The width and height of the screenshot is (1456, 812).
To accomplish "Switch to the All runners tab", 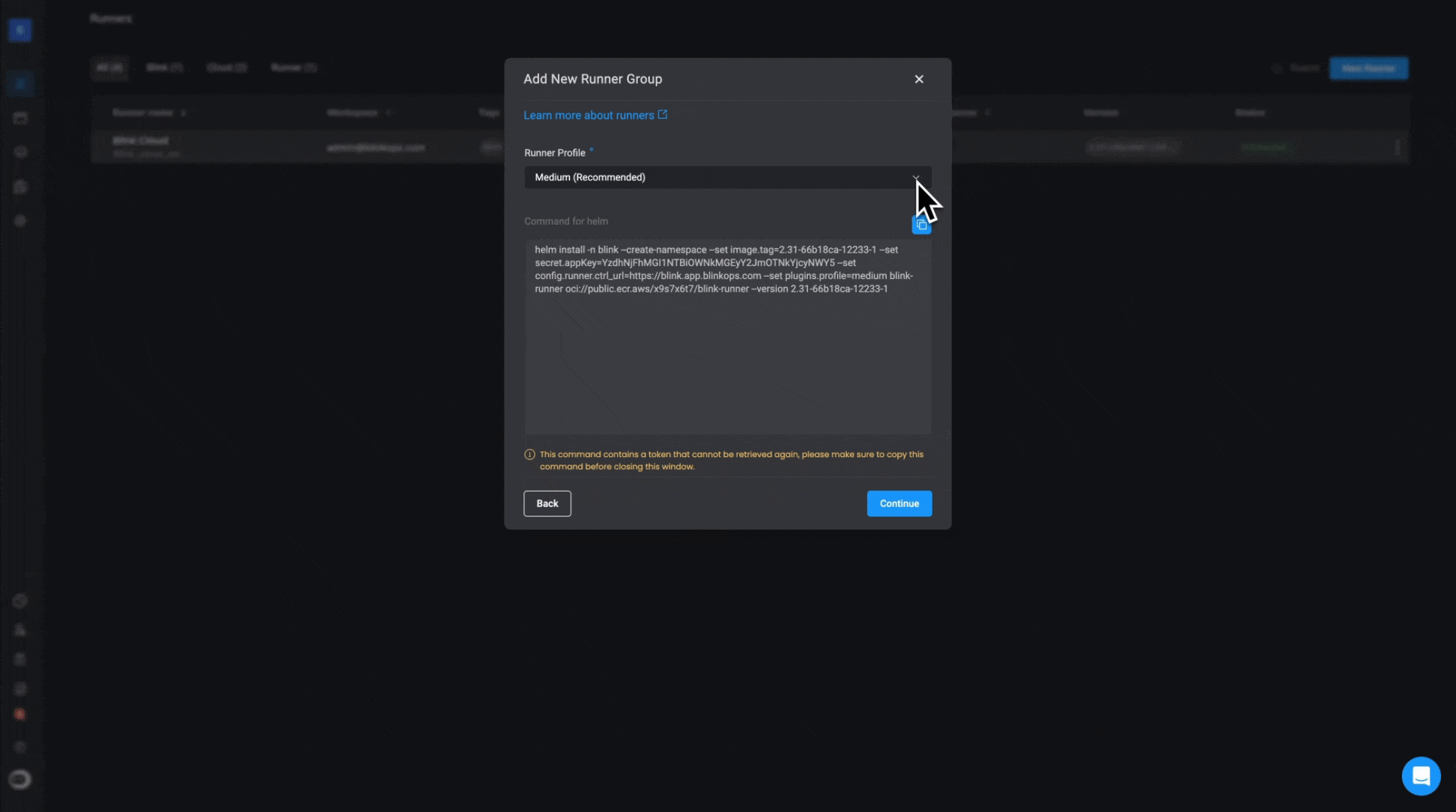I will [110, 68].
